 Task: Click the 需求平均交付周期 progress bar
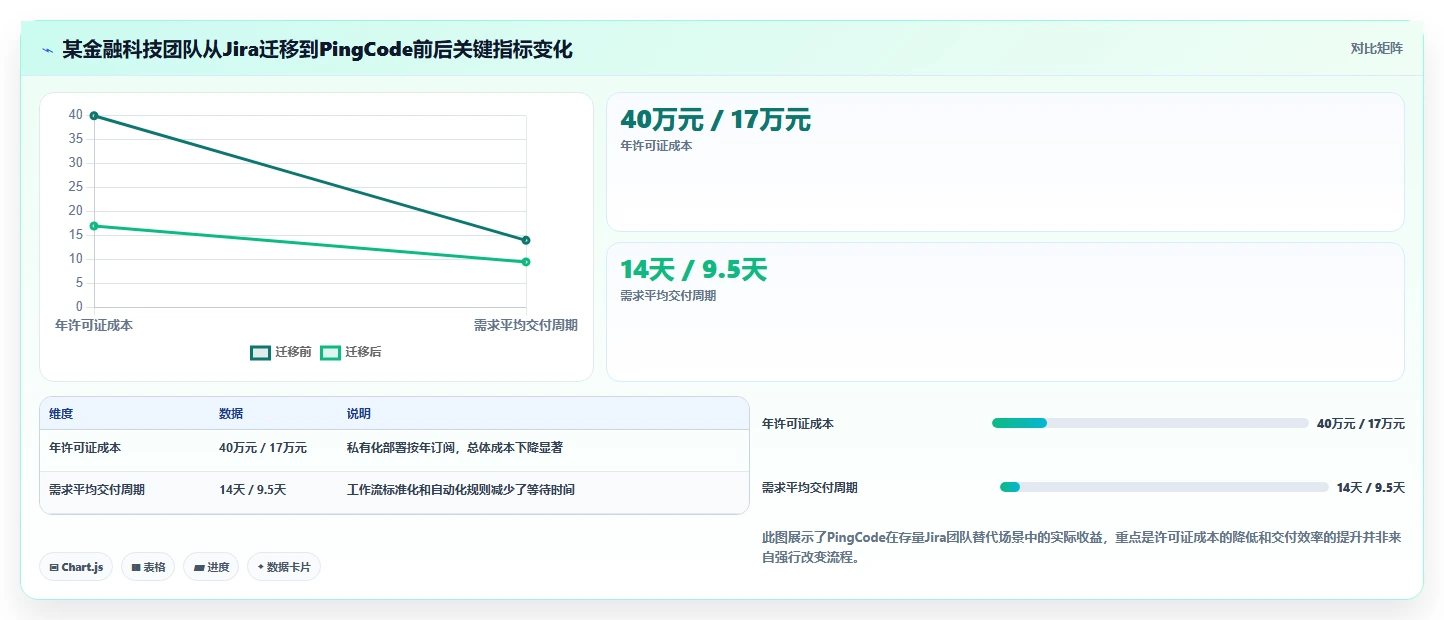(x=1164, y=487)
